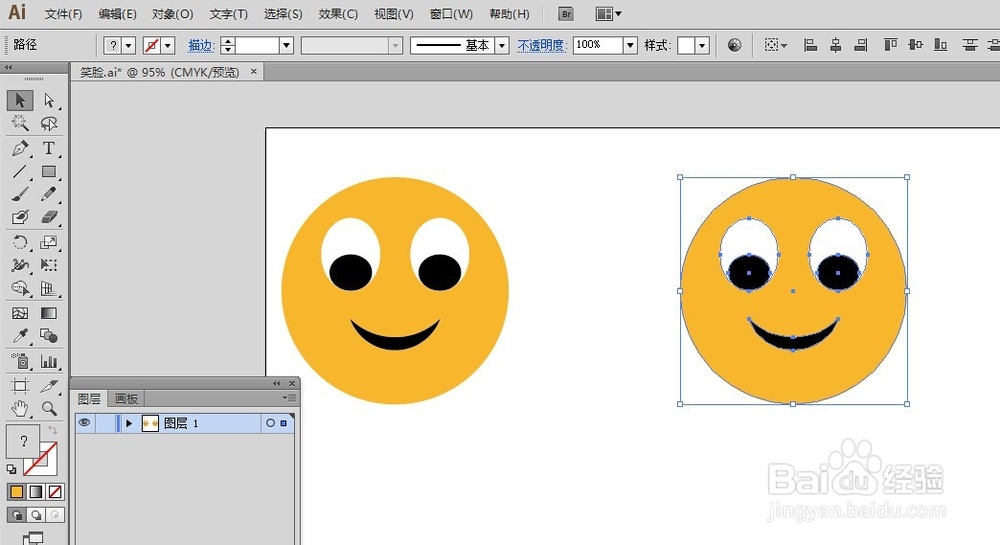Select the Rectangle shape tool
Screen dimensions: 1000x545
[48, 172]
